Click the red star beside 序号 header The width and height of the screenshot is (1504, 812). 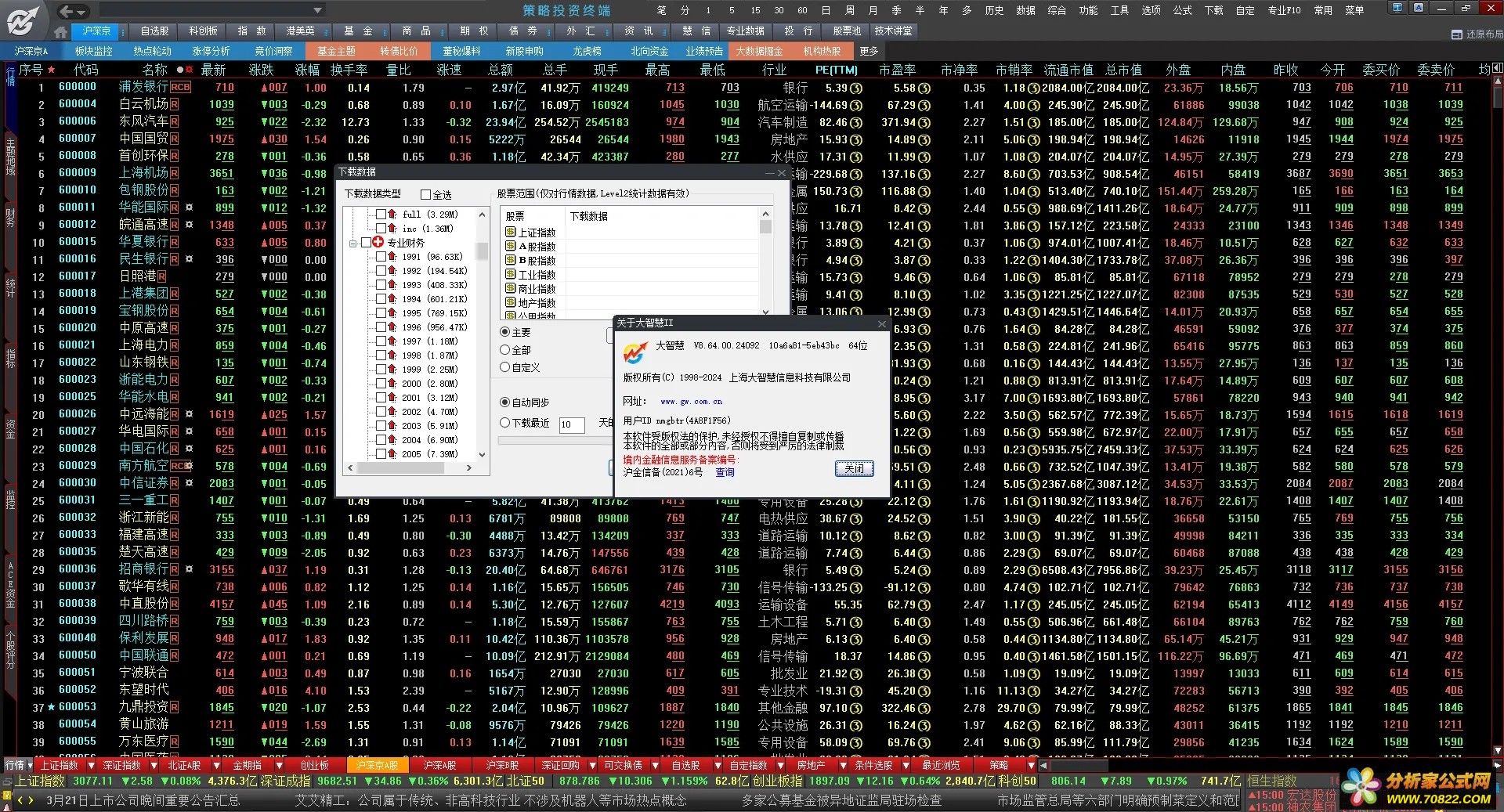52,70
